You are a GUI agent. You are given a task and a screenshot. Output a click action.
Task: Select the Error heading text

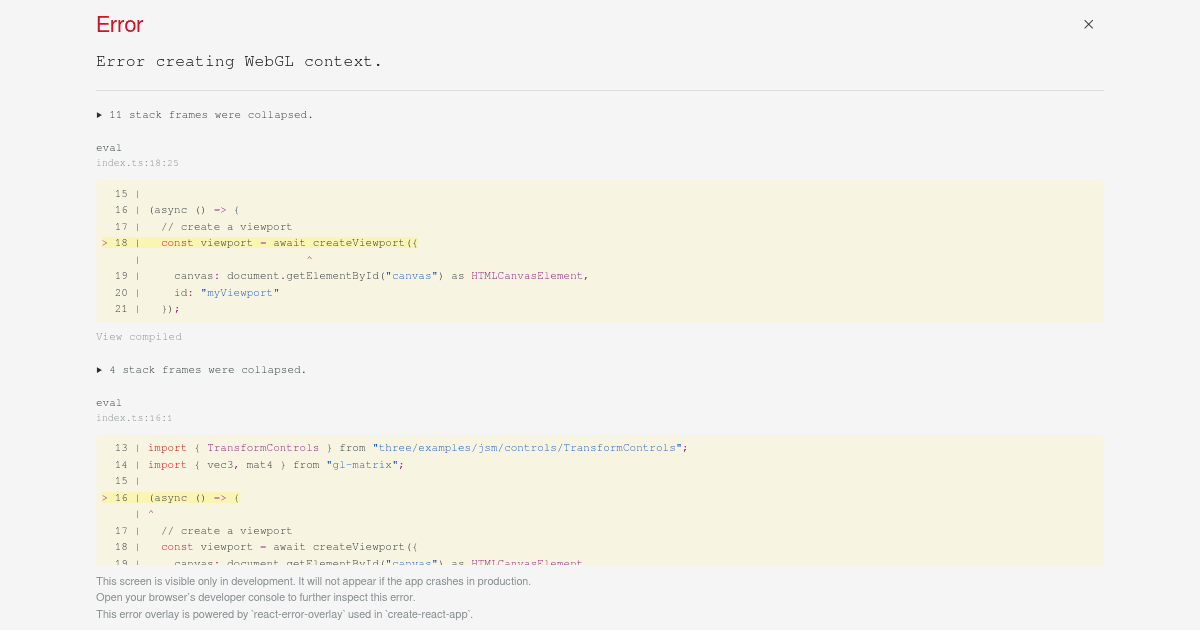tap(119, 24)
